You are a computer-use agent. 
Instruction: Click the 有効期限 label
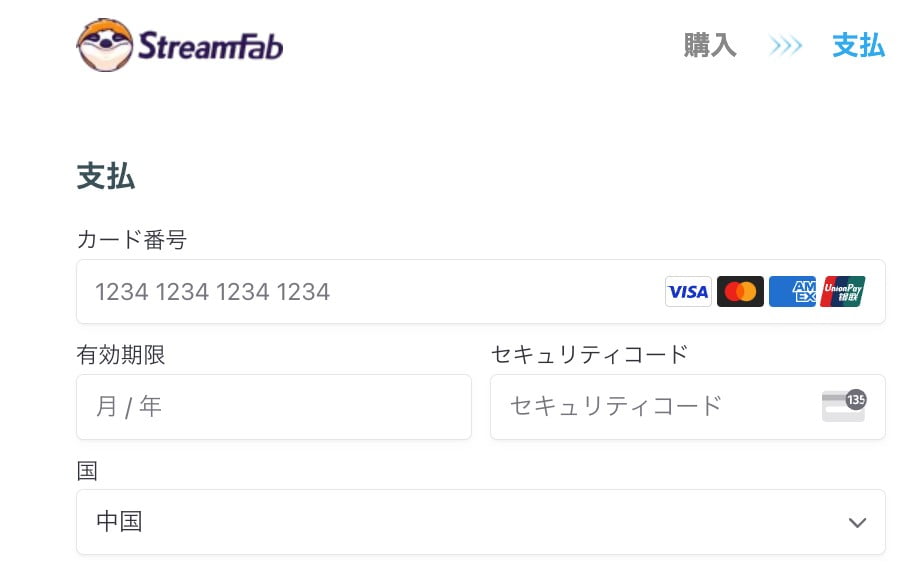121,354
